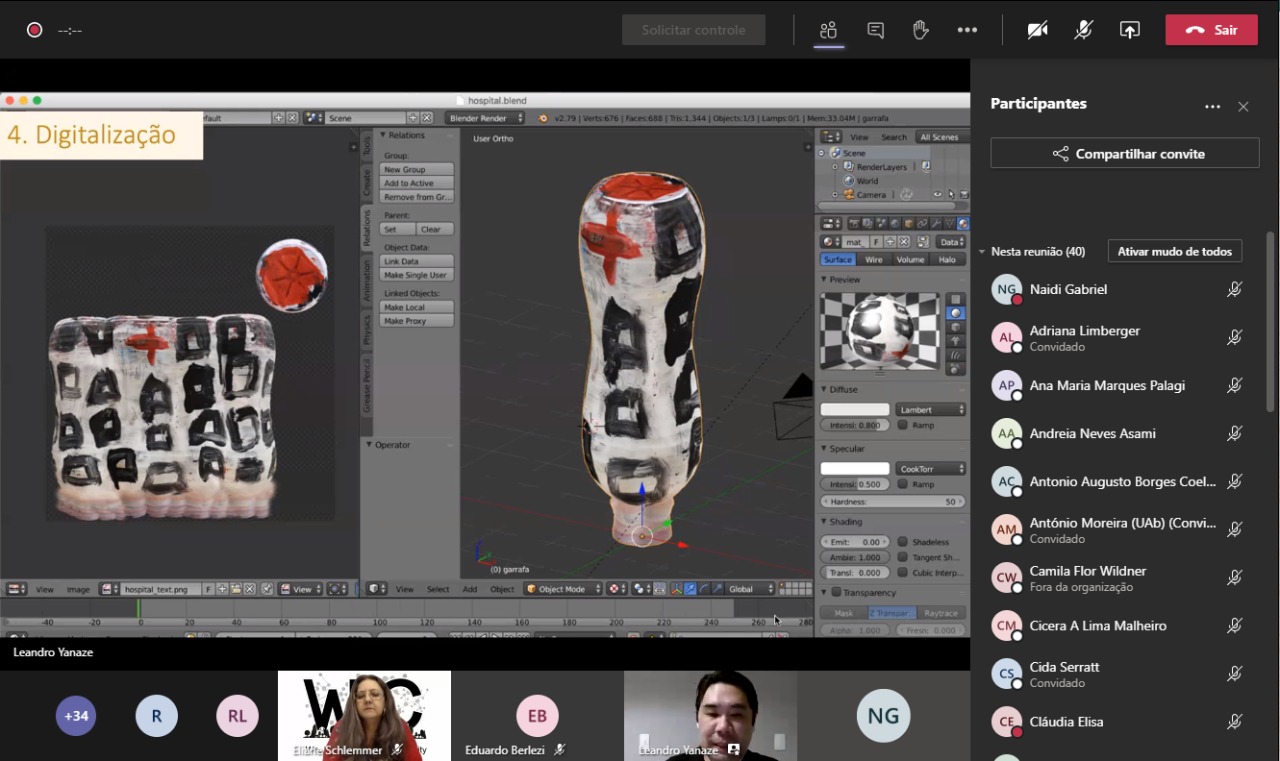
Task: Open more options in Participantes header
Action: pos(1213,107)
